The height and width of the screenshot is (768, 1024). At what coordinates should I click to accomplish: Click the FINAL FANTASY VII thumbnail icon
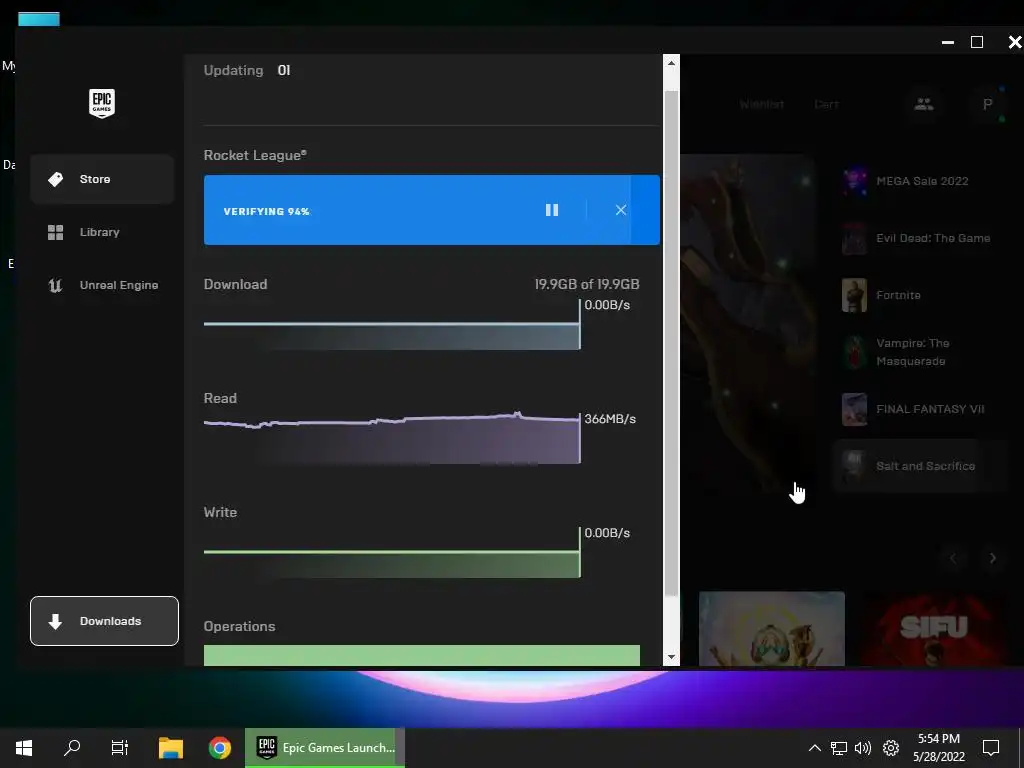[x=854, y=409]
